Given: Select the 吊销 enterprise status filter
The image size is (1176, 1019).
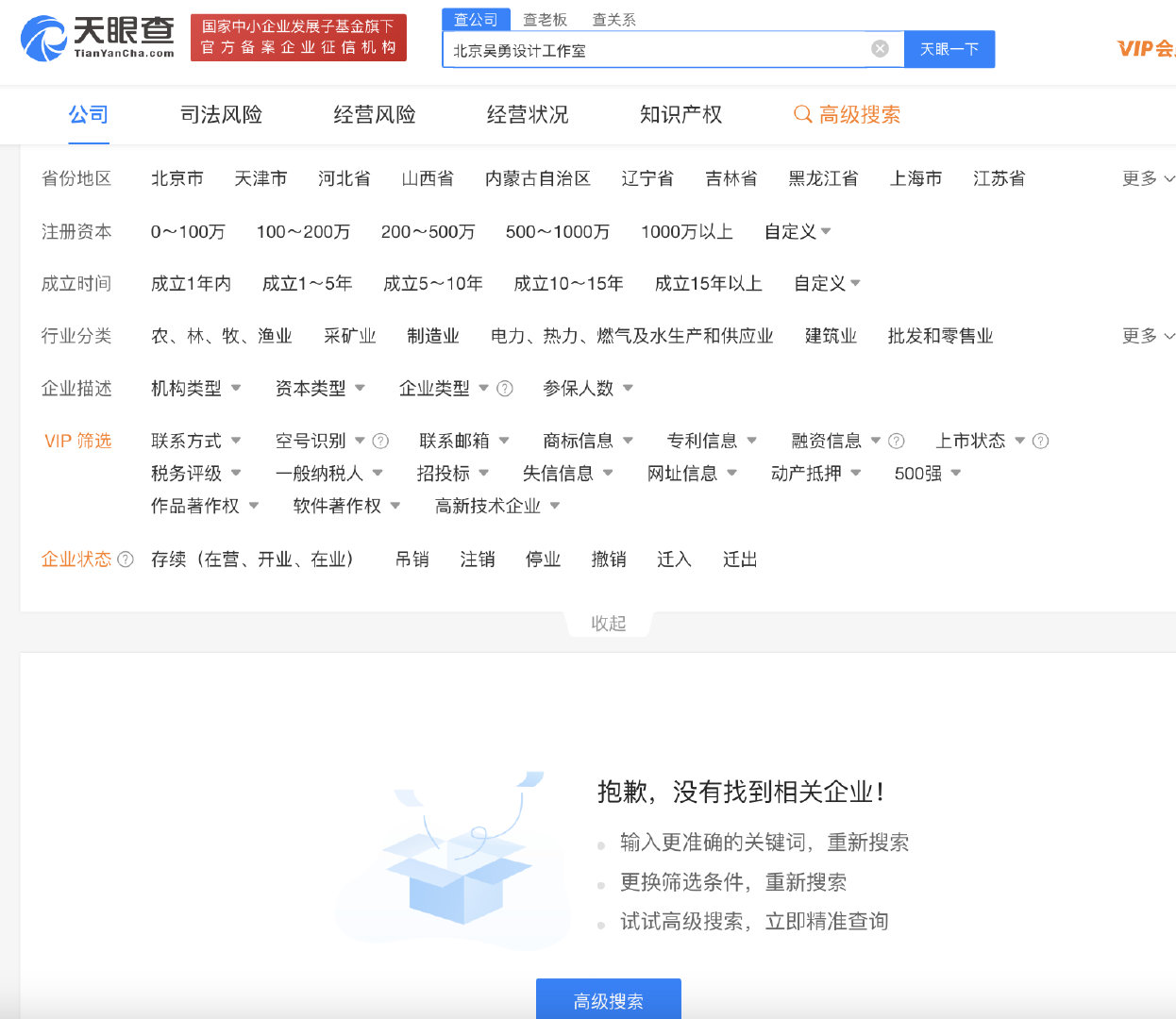Looking at the screenshot, I should pyautogui.click(x=412, y=559).
